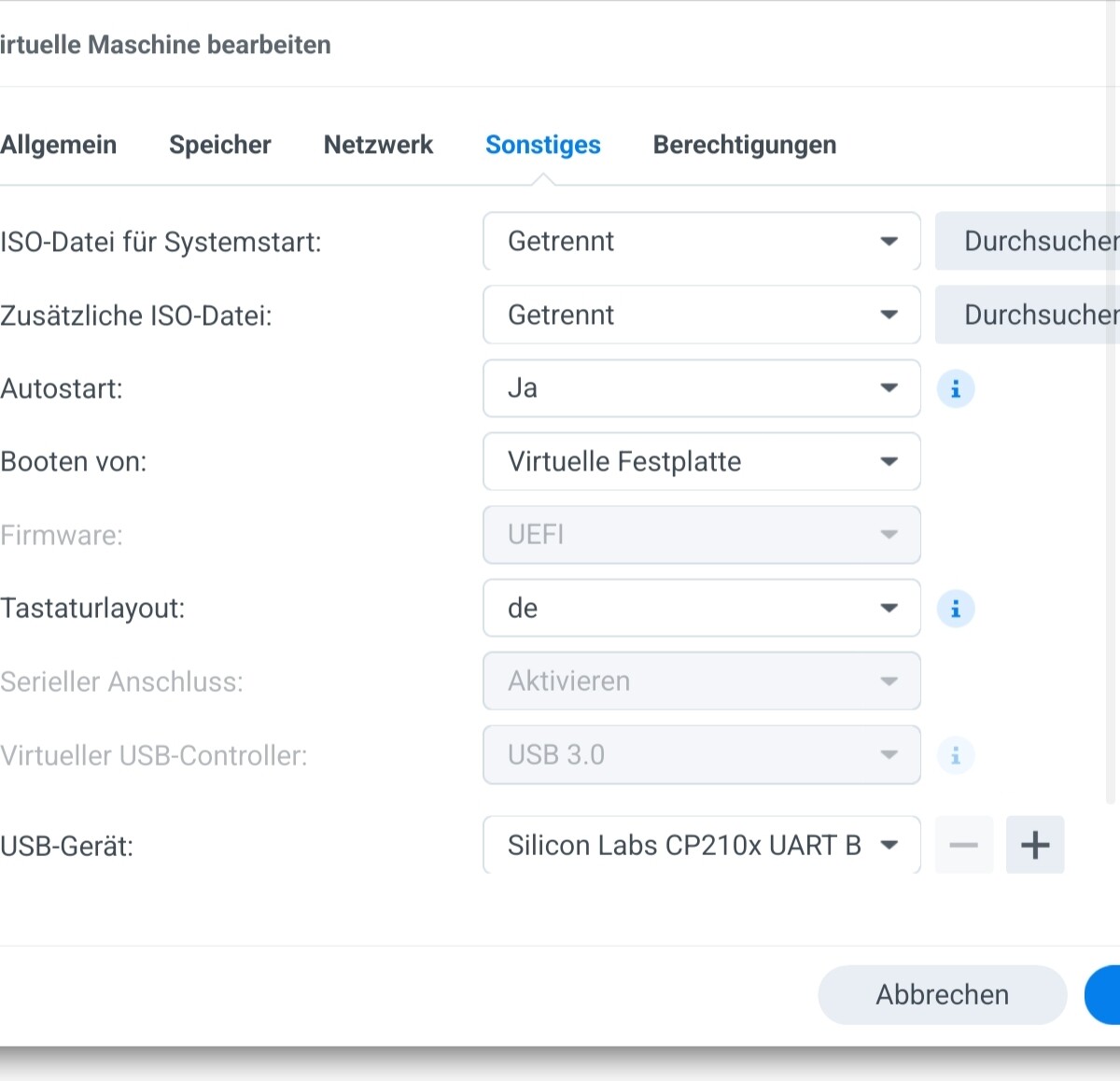Go to the Netzwerk tab
Screen dimensions: 1120x1081
(378, 145)
